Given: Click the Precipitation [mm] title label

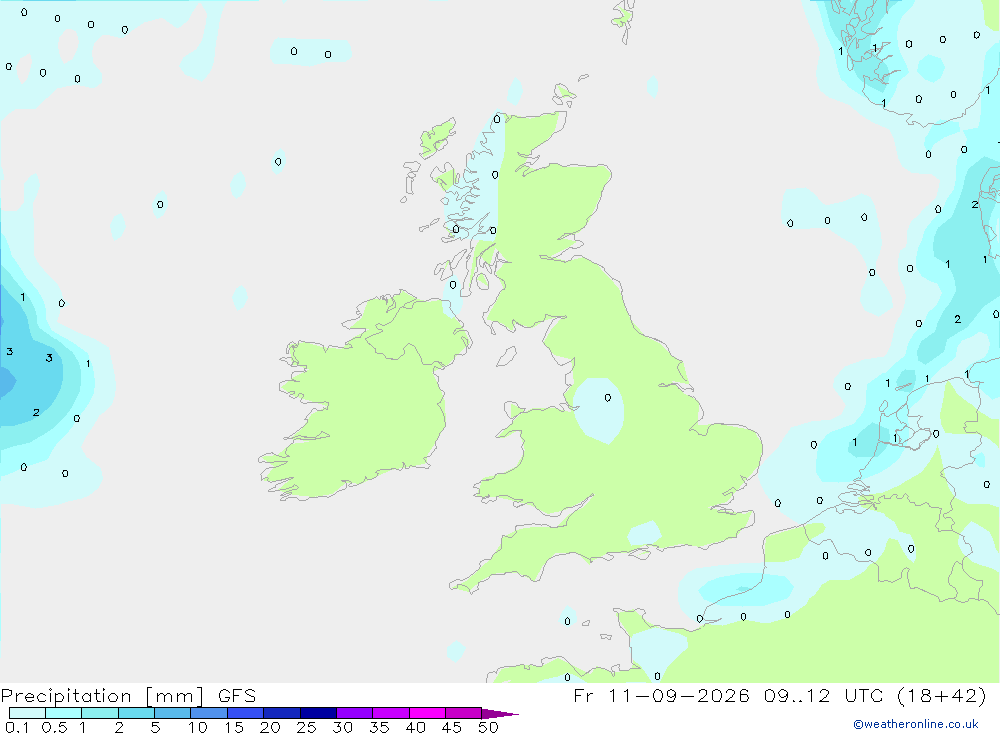Looking at the screenshot, I should (102, 696).
